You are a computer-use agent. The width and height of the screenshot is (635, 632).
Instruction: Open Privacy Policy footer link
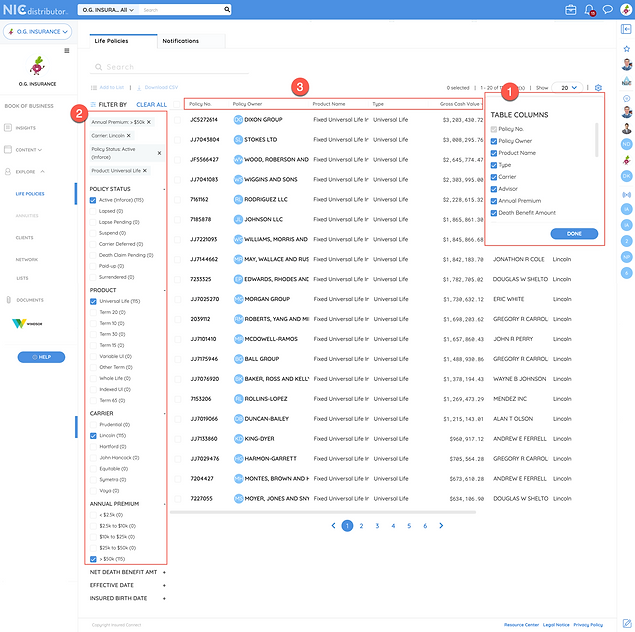tap(588, 625)
